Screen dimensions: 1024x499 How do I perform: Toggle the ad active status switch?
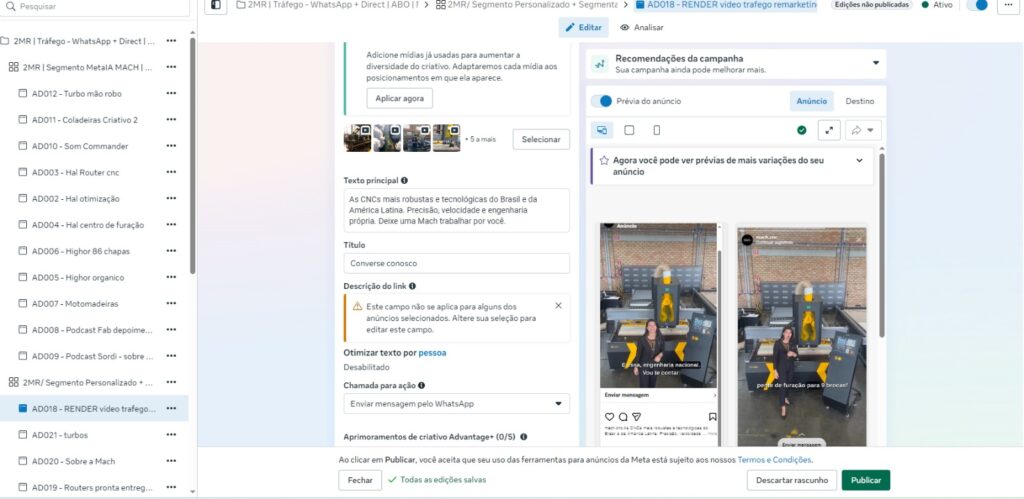click(977, 5)
